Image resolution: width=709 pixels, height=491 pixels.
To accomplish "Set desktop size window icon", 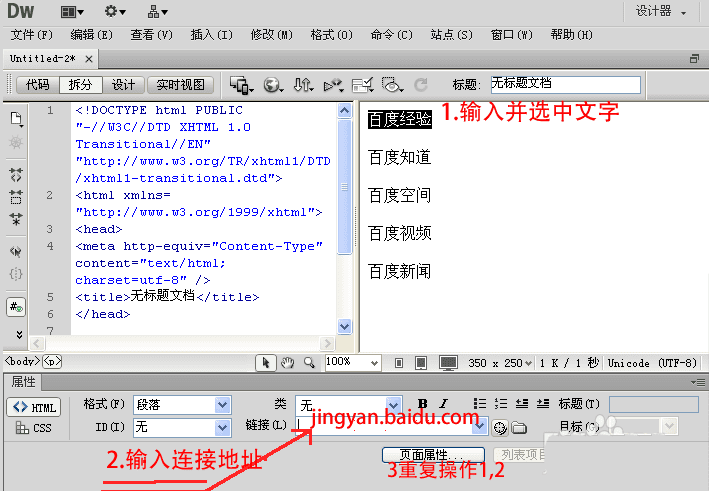I will pos(448,363).
